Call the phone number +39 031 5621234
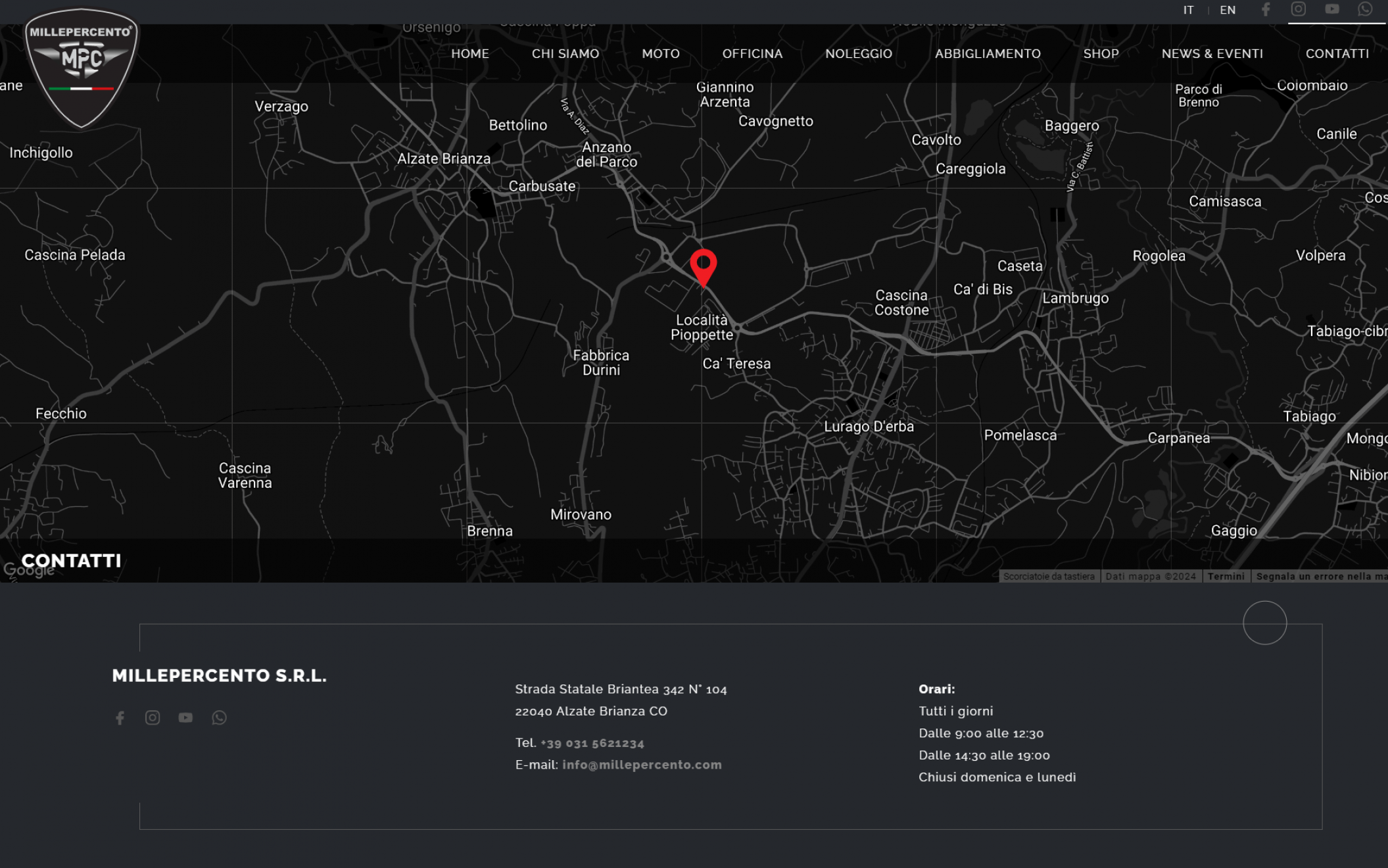 [x=592, y=743]
